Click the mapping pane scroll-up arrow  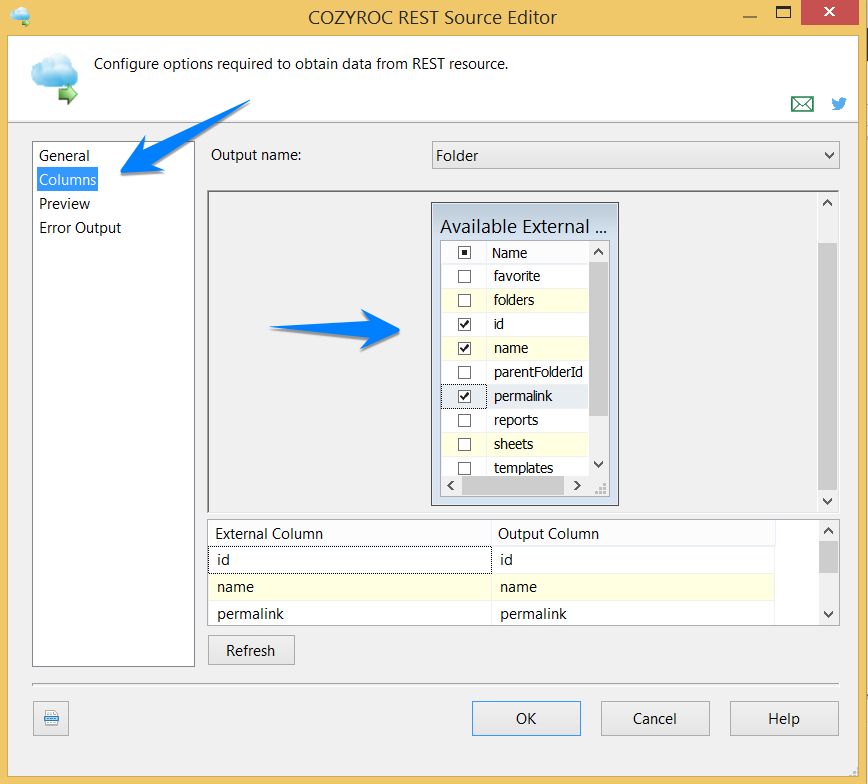tap(828, 203)
